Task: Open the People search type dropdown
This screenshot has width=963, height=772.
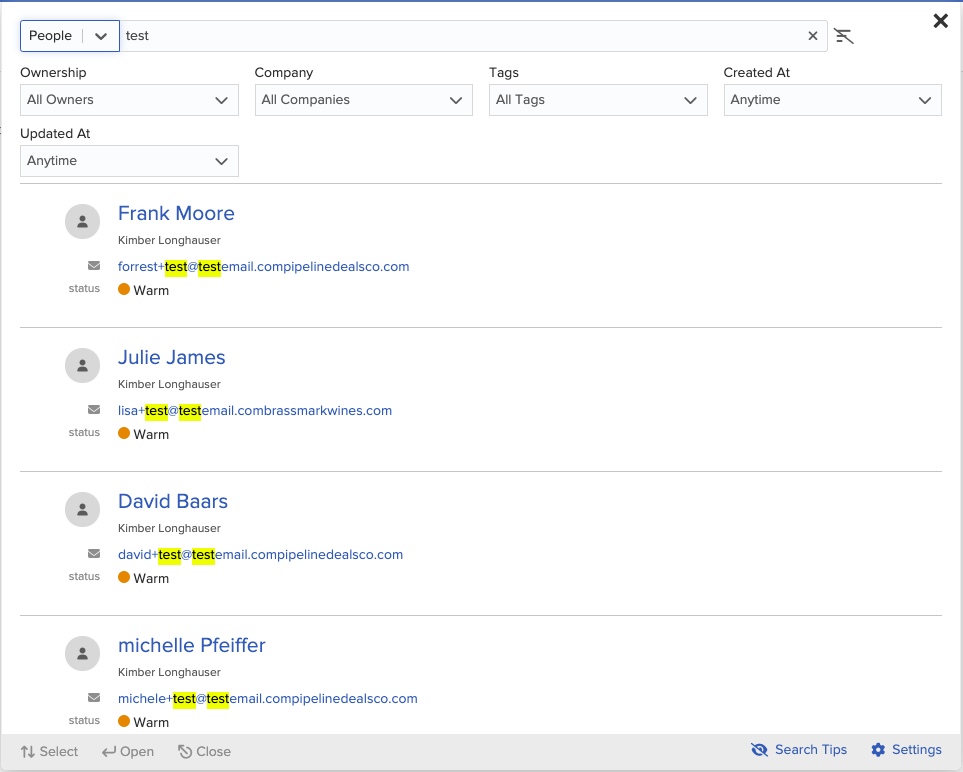Action: [x=70, y=36]
